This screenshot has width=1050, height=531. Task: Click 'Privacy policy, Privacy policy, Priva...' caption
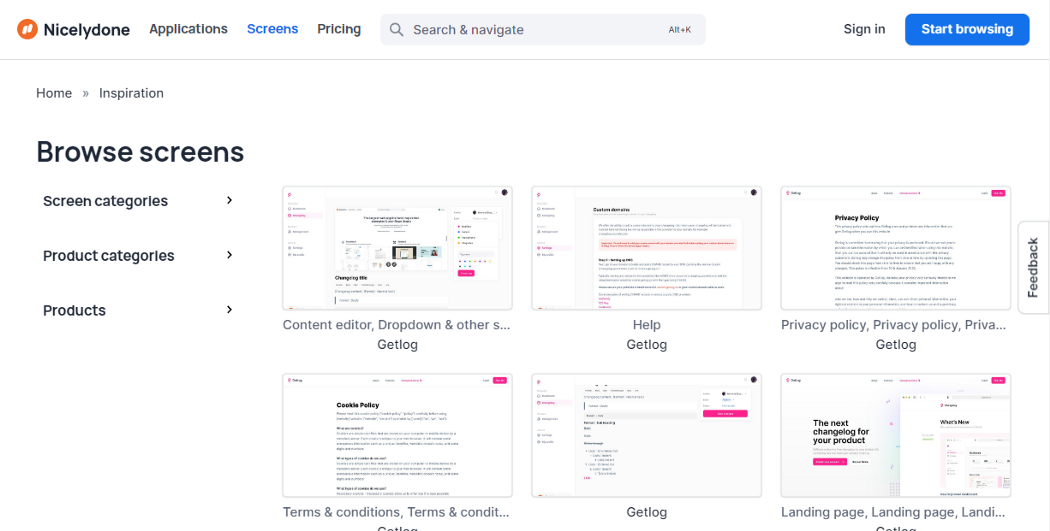893,325
